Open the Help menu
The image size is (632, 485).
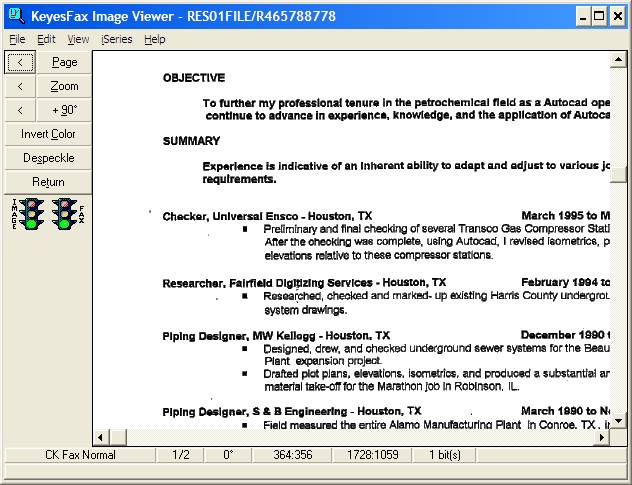(155, 39)
